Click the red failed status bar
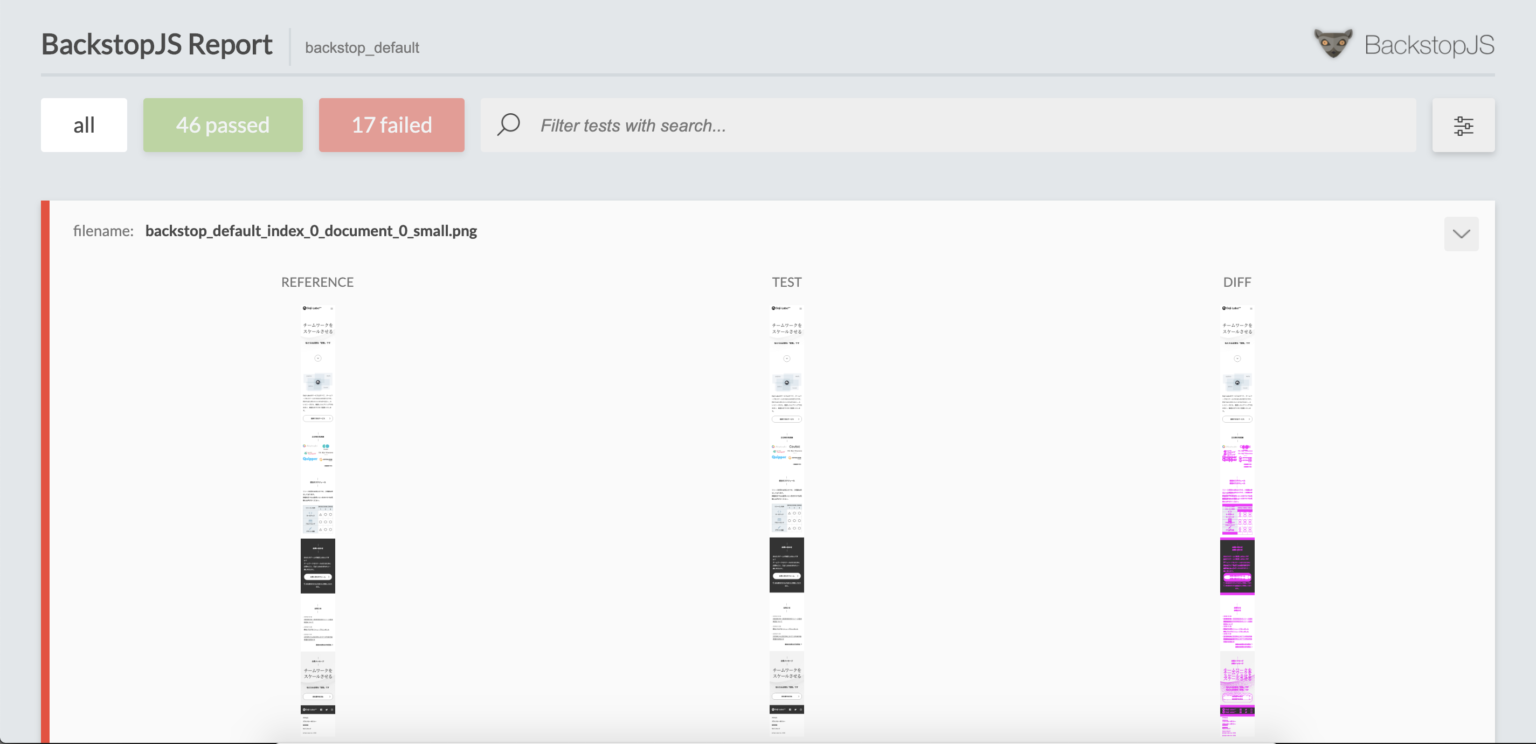This screenshot has width=1536, height=744. pyautogui.click(x=45, y=470)
